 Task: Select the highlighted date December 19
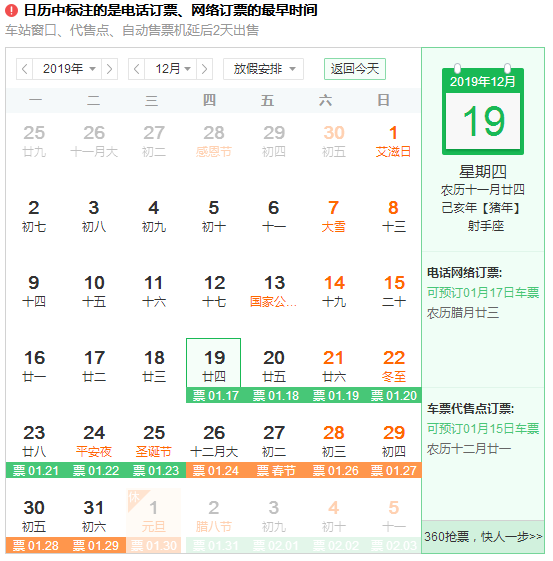(x=214, y=362)
